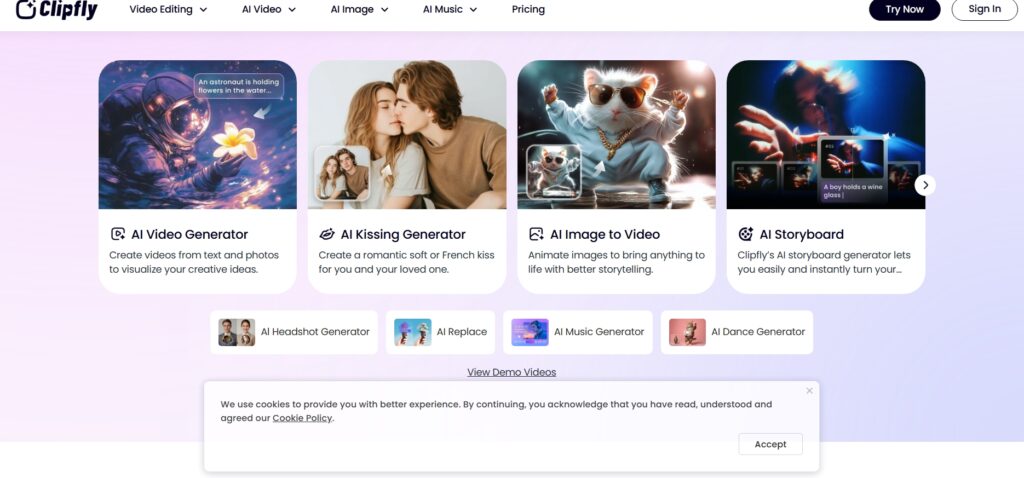Viewport: 1024px width, 478px height.
Task: Select the AI Replace tool chip
Action: pos(440,332)
